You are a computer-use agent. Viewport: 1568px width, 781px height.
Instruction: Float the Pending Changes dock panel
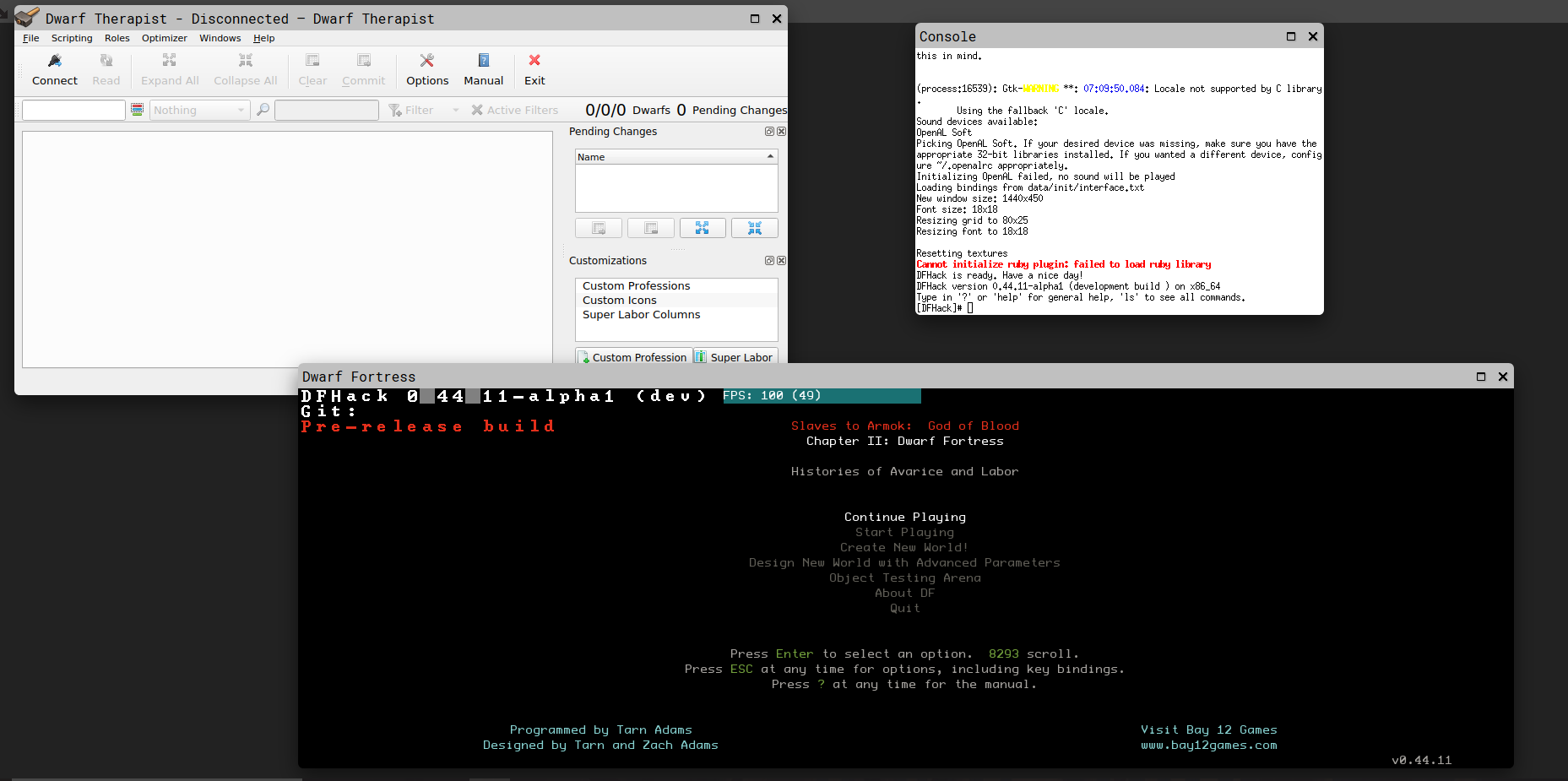click(769, 132)
